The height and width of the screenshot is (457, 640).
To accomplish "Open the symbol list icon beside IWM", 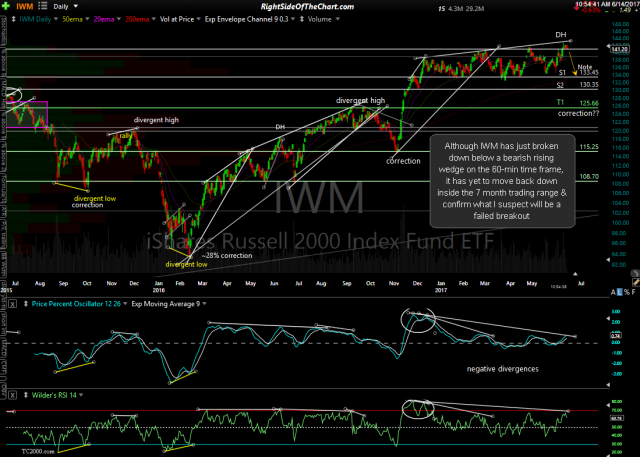I will [42, 6].
